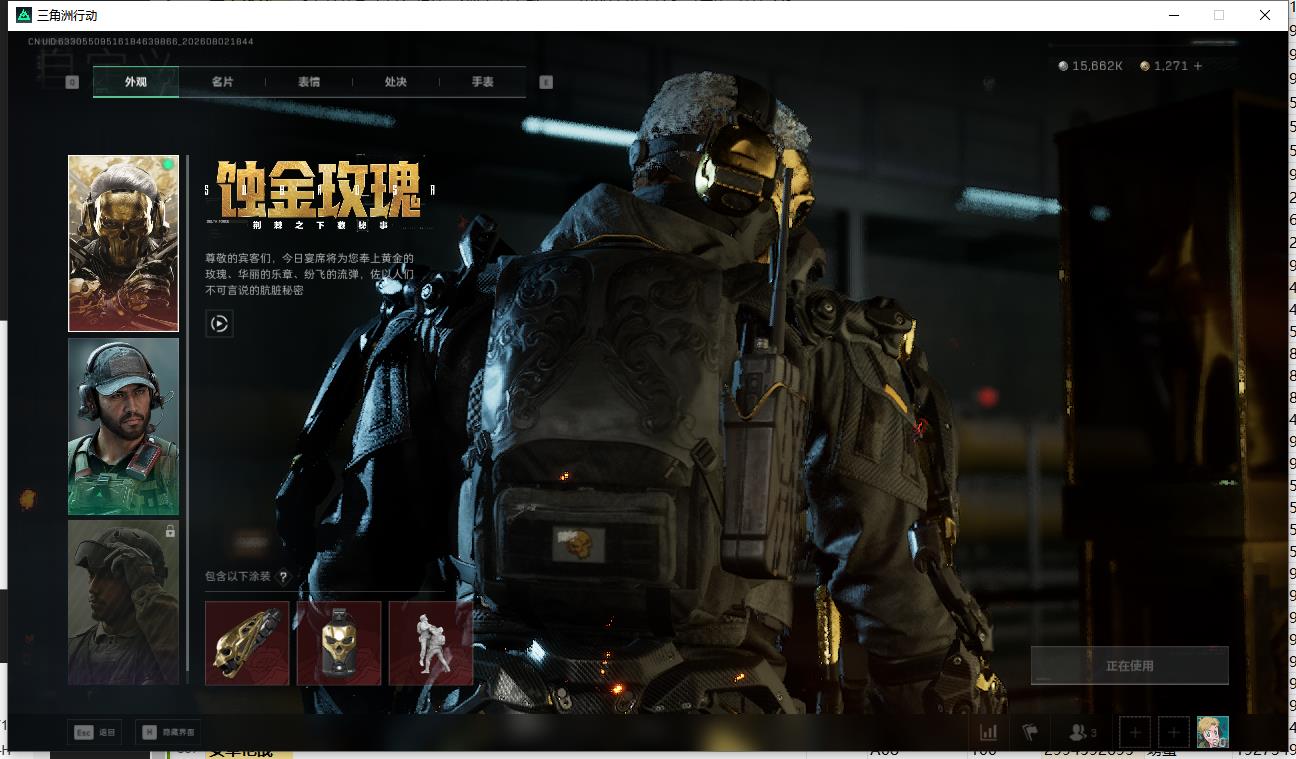Click the 正在使用 button
Viewport: 1296px width, 759px height.
pos(1130,665)
